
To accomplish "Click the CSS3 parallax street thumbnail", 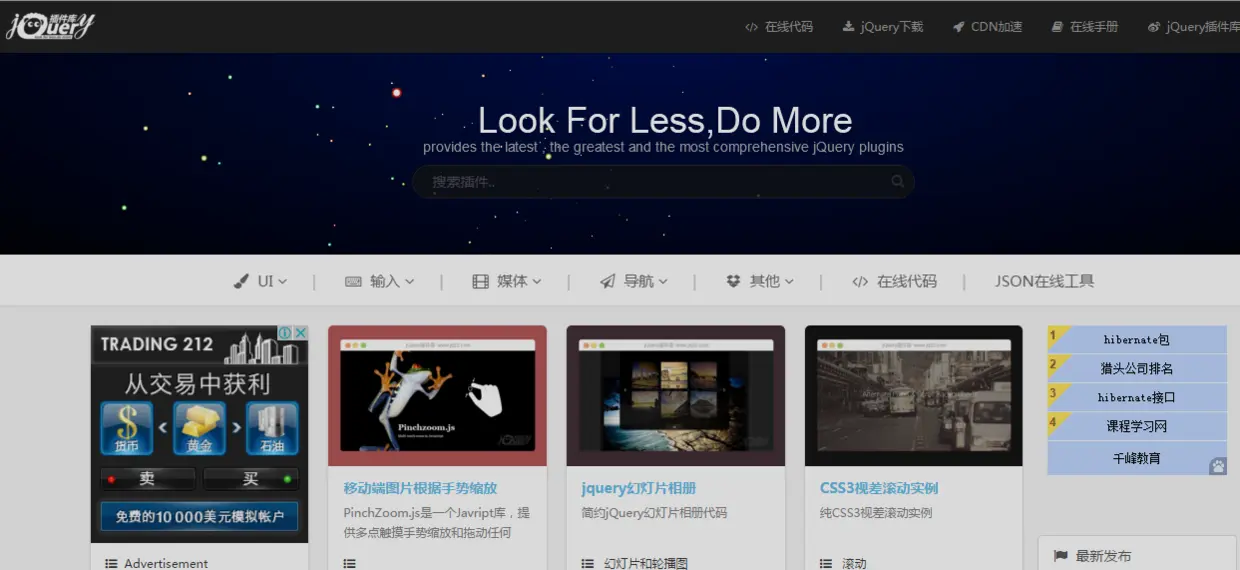I will 913,396.
